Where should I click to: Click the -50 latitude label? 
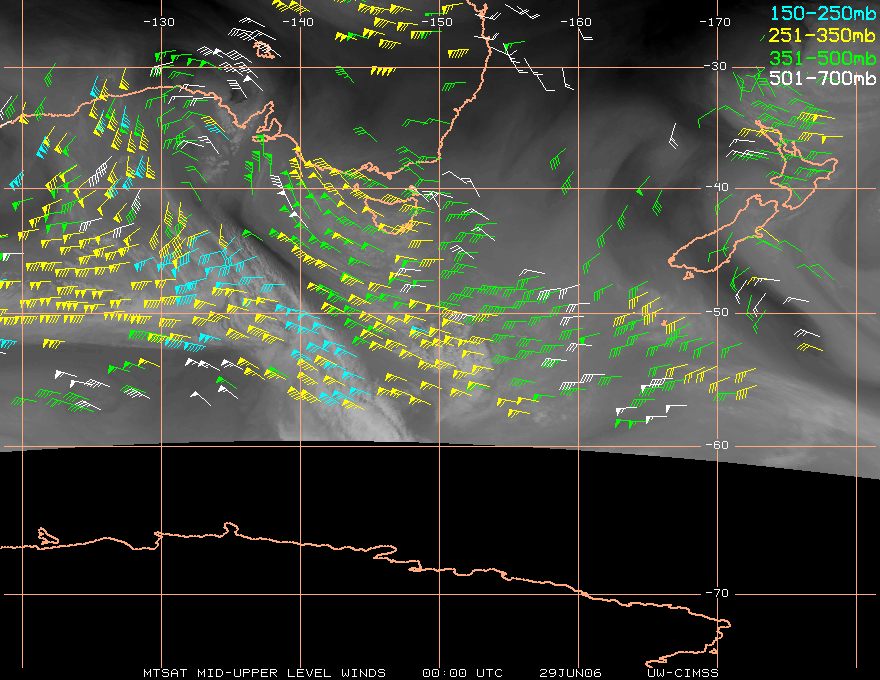click(717, 312)
